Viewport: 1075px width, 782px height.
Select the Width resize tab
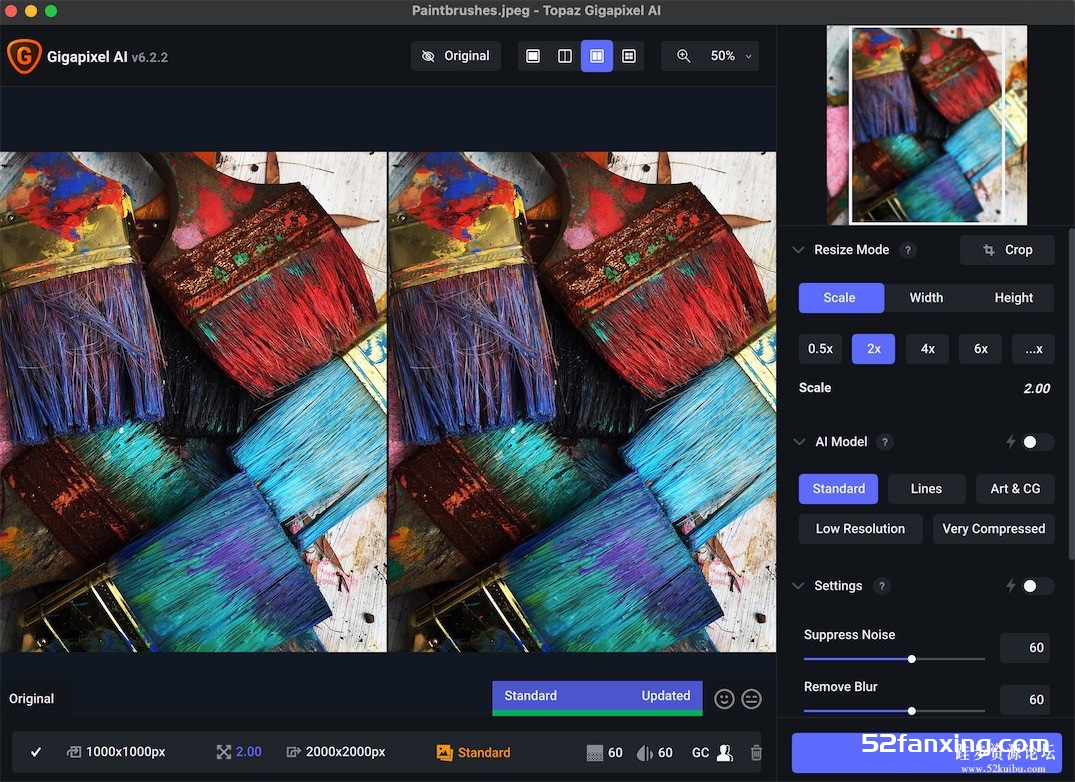coord(926,297)
